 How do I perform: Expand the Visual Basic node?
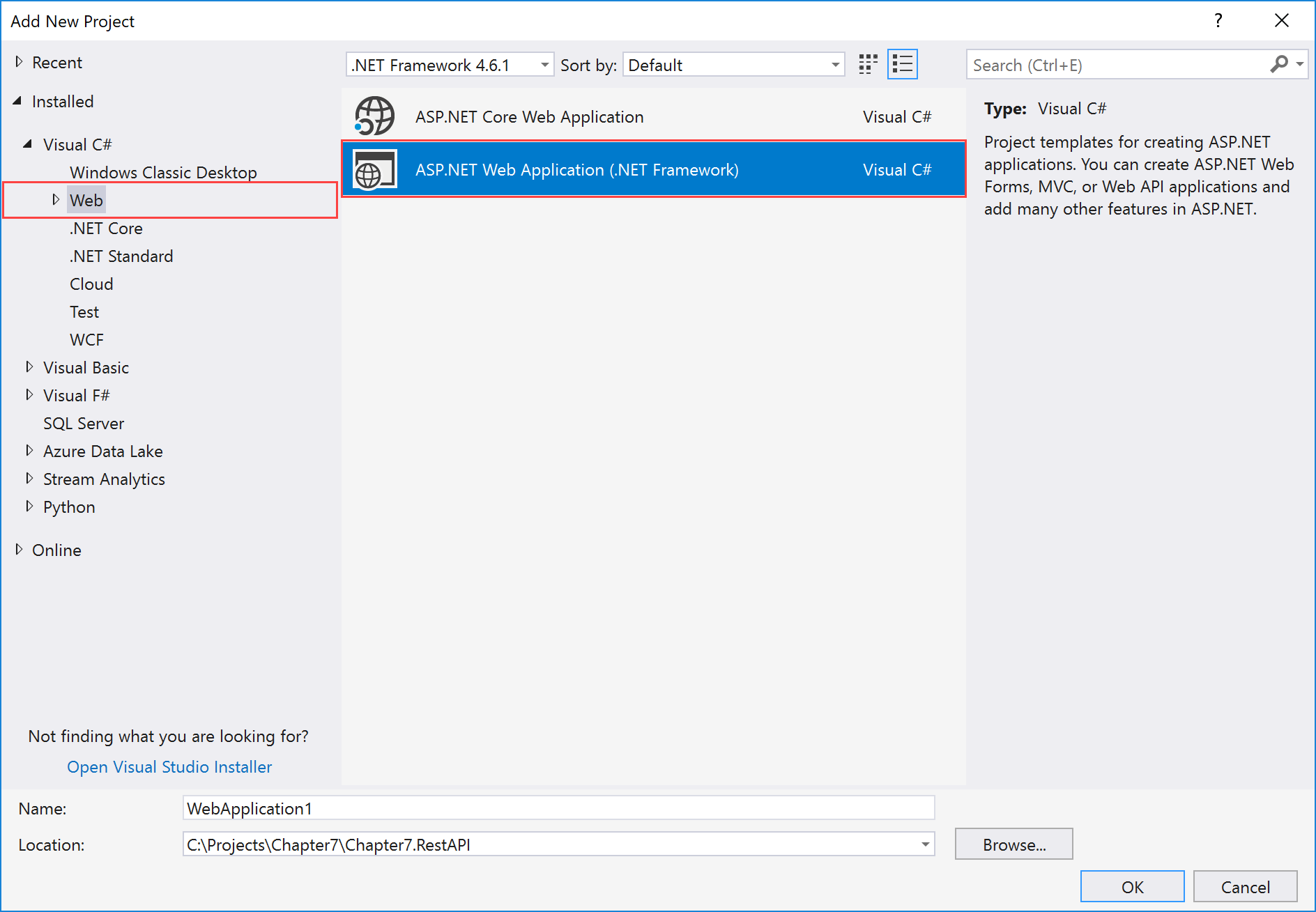coord(29,366)
